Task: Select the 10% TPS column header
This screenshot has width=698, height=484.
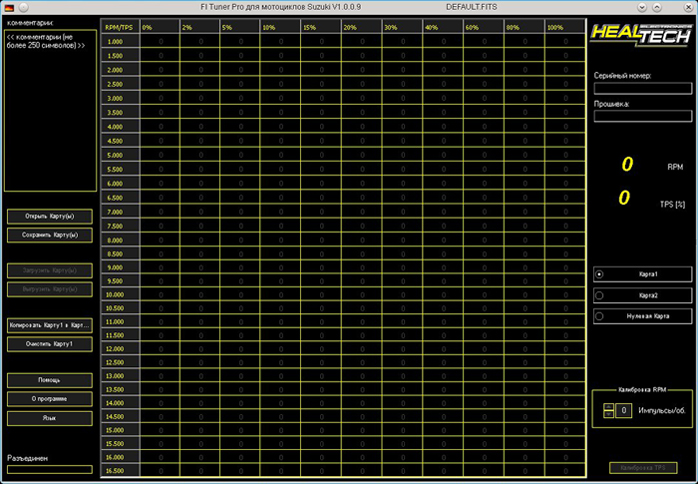Action: point(280,27)
